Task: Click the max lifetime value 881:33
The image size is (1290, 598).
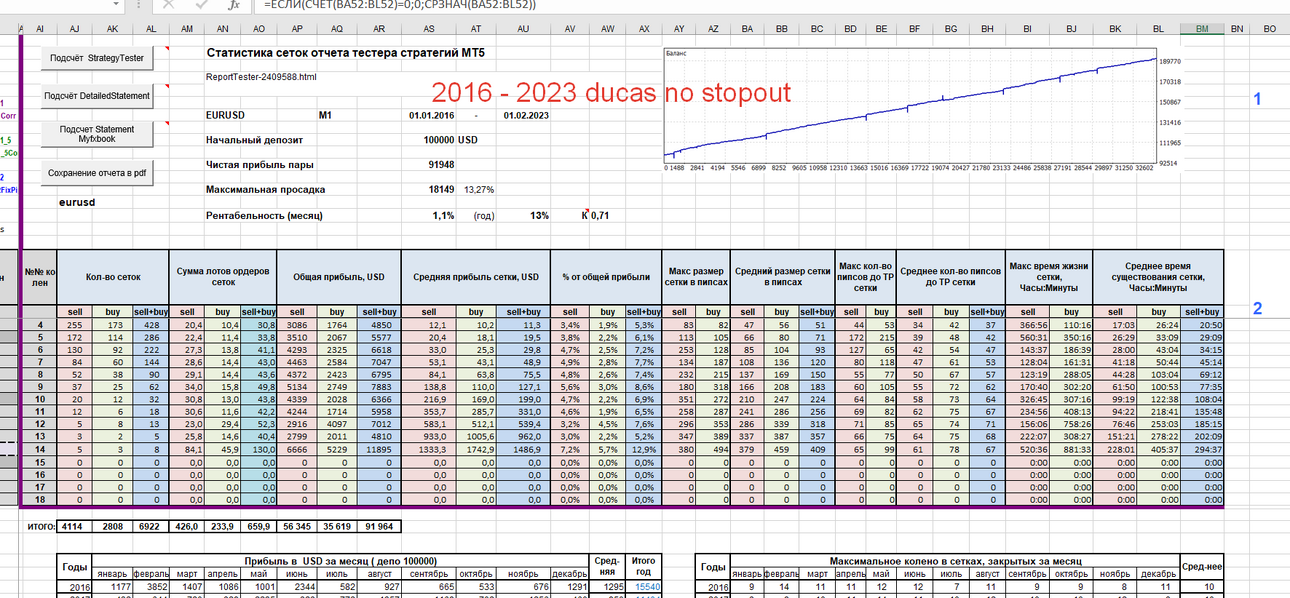Action: [1071, 450]
